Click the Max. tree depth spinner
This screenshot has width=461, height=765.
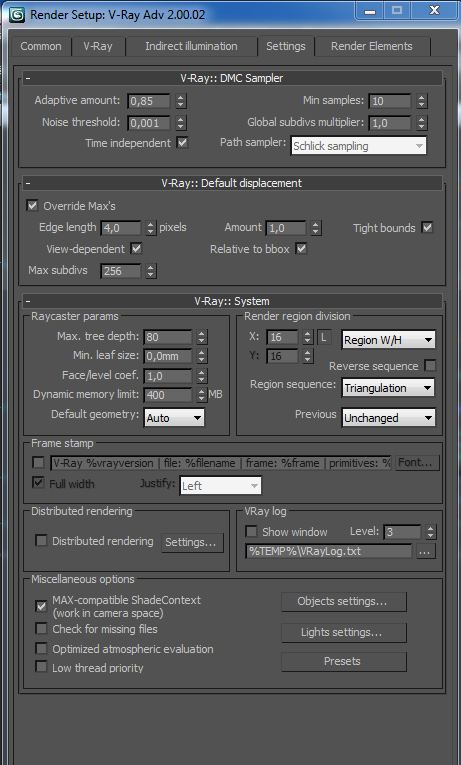(202, 337)
